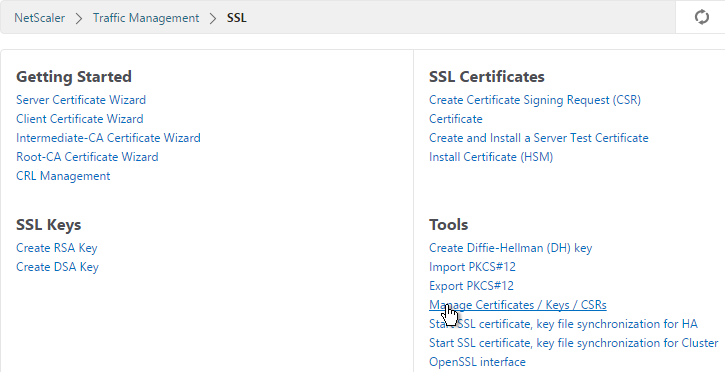The height and width of the screenshot is (372, 725).
Task: Launch Client Certificate Wizard
Action: click(80, 119)
